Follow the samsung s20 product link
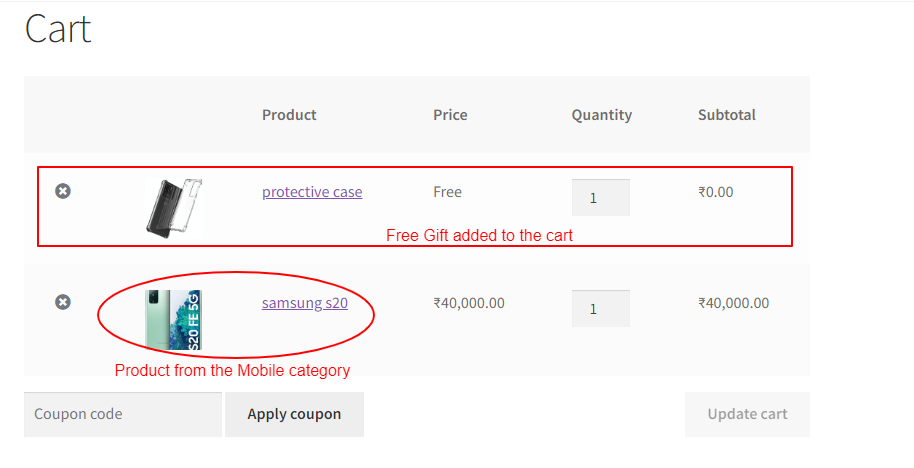Screen dimensions: 914x468 pos(305,303)
